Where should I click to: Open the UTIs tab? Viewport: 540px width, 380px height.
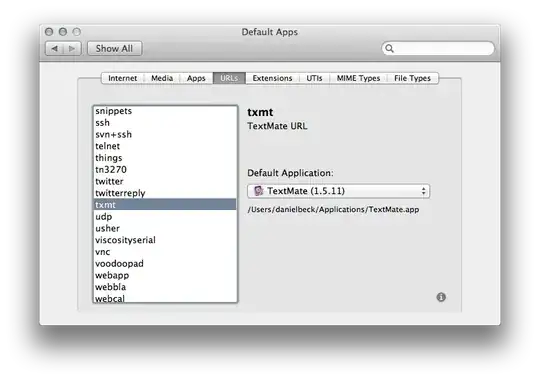[x=314, y=78]
